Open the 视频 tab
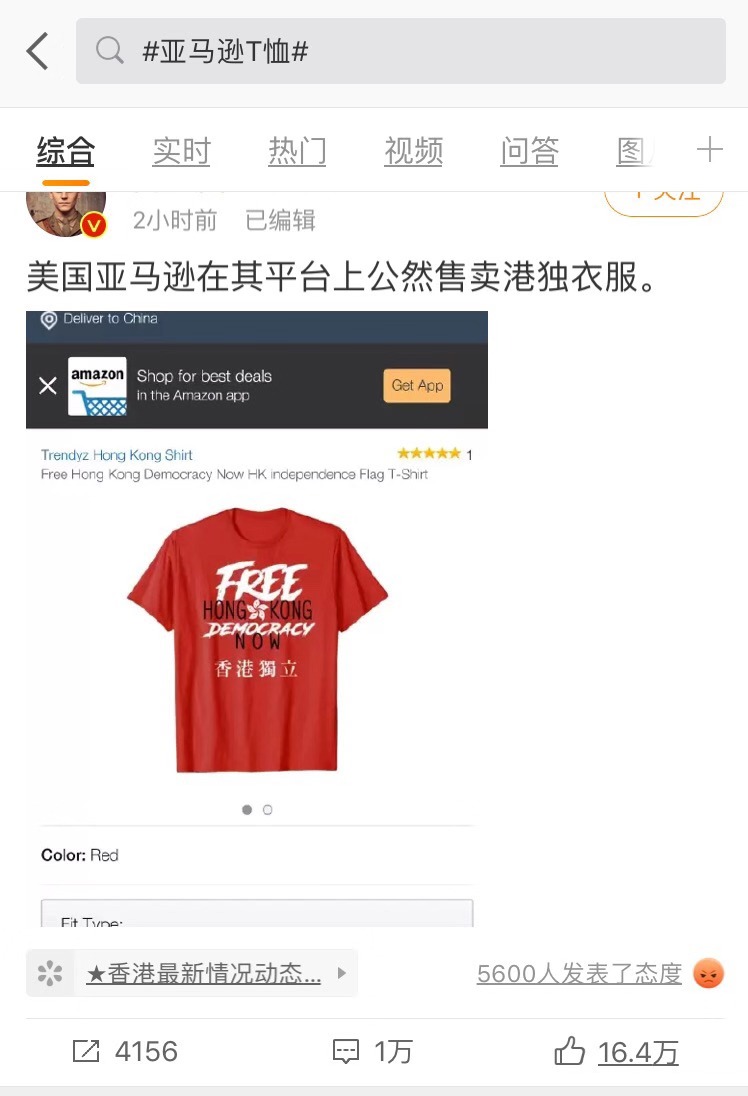Image resolution: width=748 pixels, height=1096 pixels. [414, 151]
